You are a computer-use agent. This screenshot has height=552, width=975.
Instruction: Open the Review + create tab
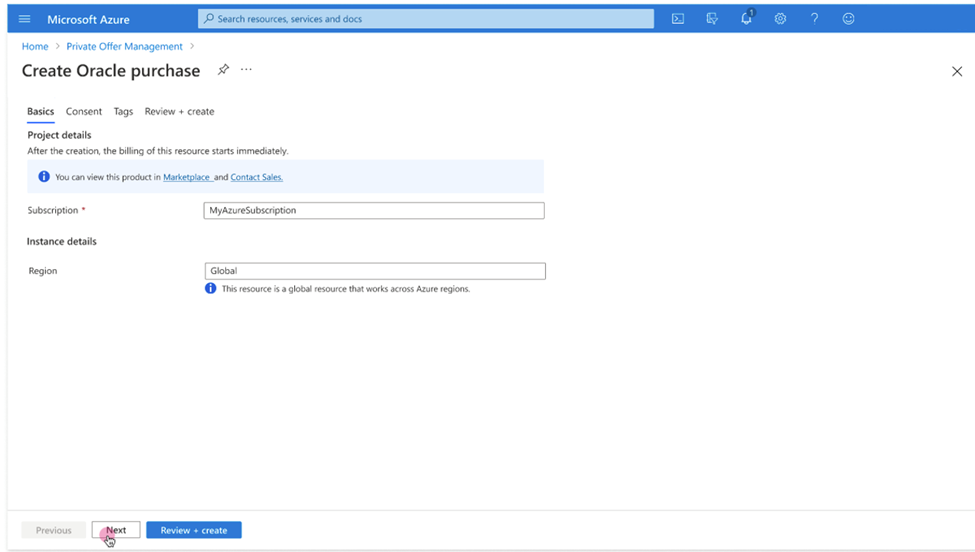coord(179,111)
